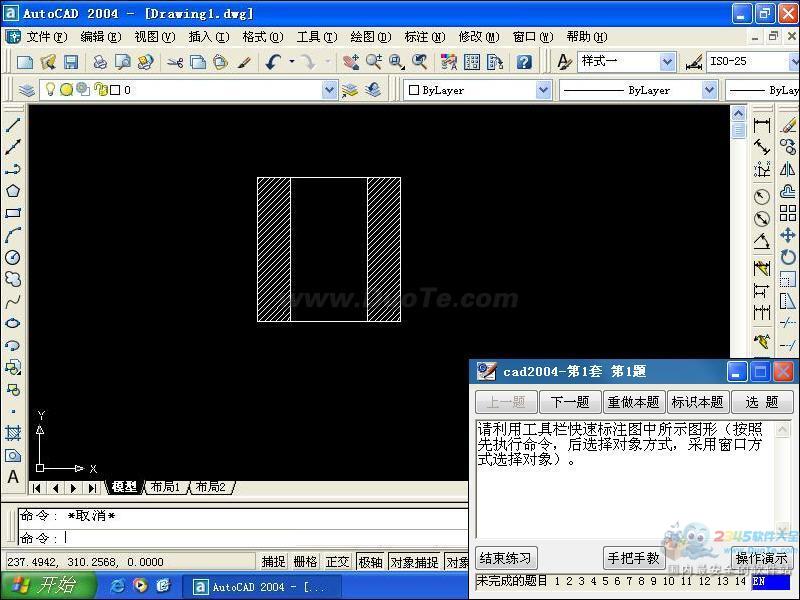Click the 结束练习 button

506,558
